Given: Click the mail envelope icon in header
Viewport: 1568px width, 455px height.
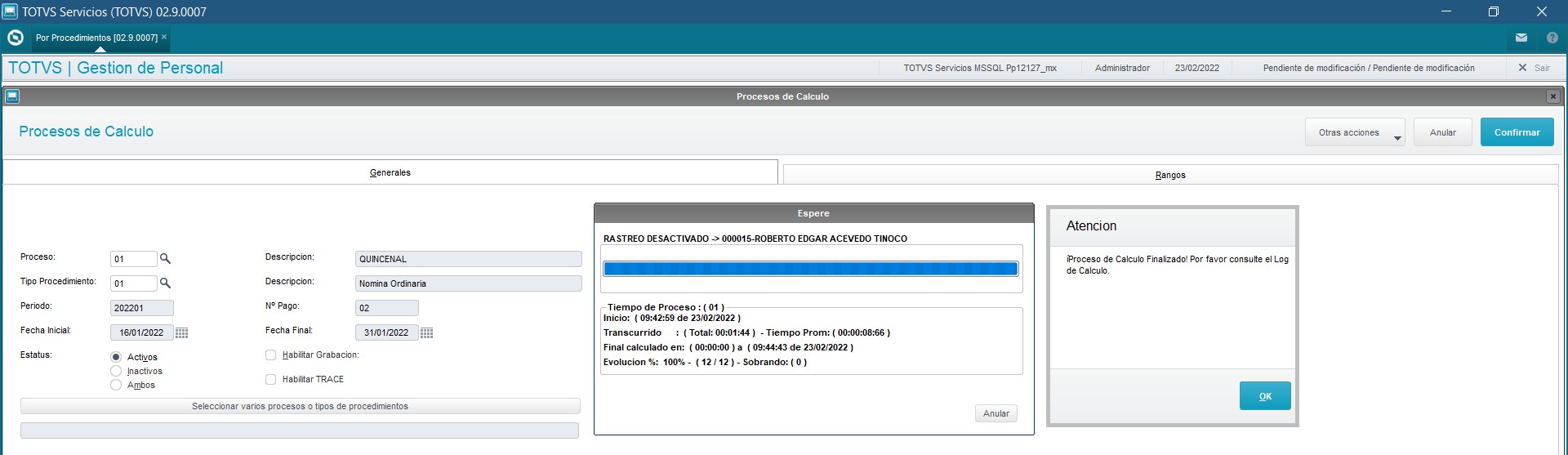Looking at the screenshot, I should click(x=1521, y=38).
